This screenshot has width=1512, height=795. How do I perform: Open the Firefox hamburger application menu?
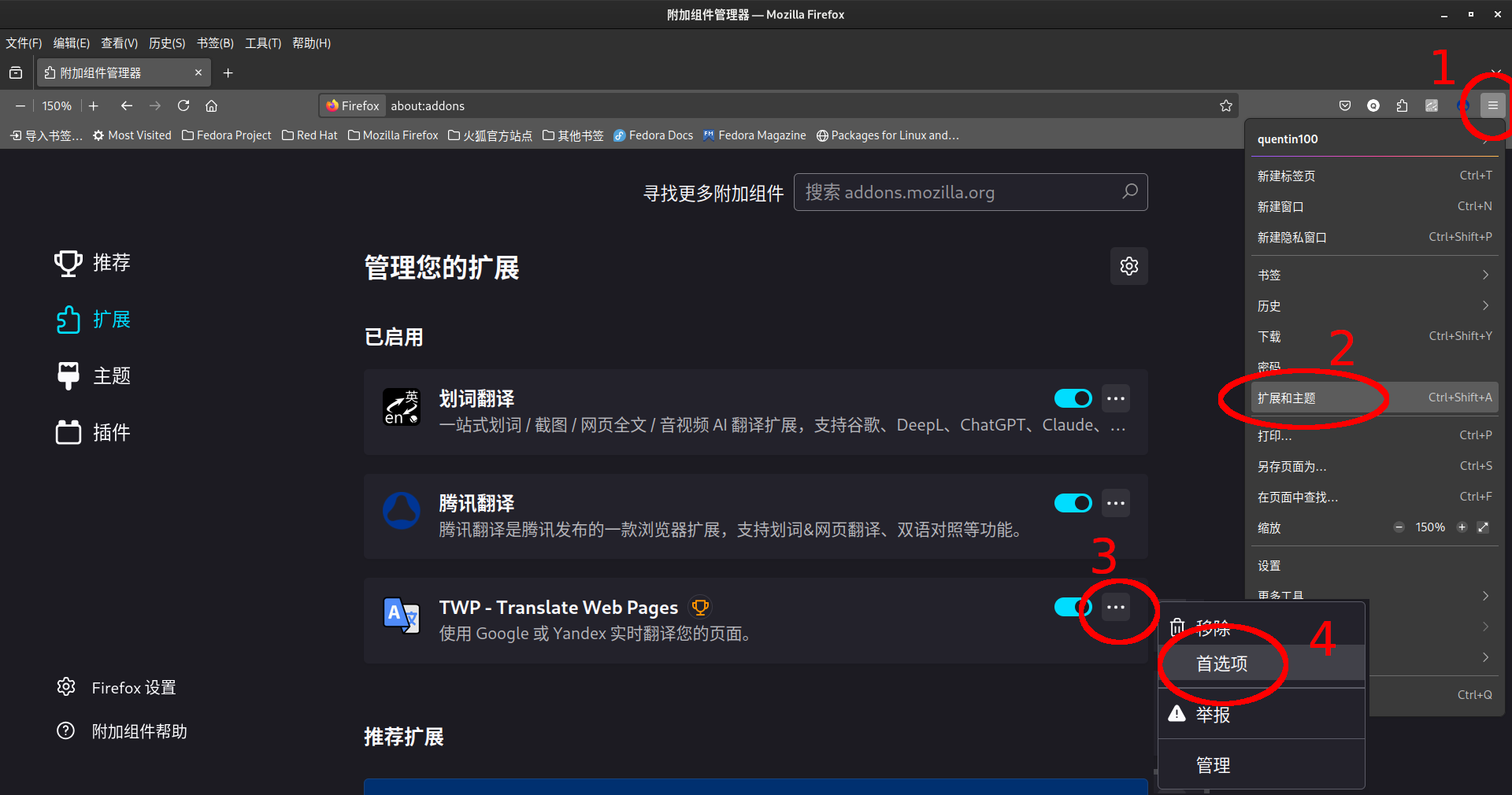tap(1492, 105)
